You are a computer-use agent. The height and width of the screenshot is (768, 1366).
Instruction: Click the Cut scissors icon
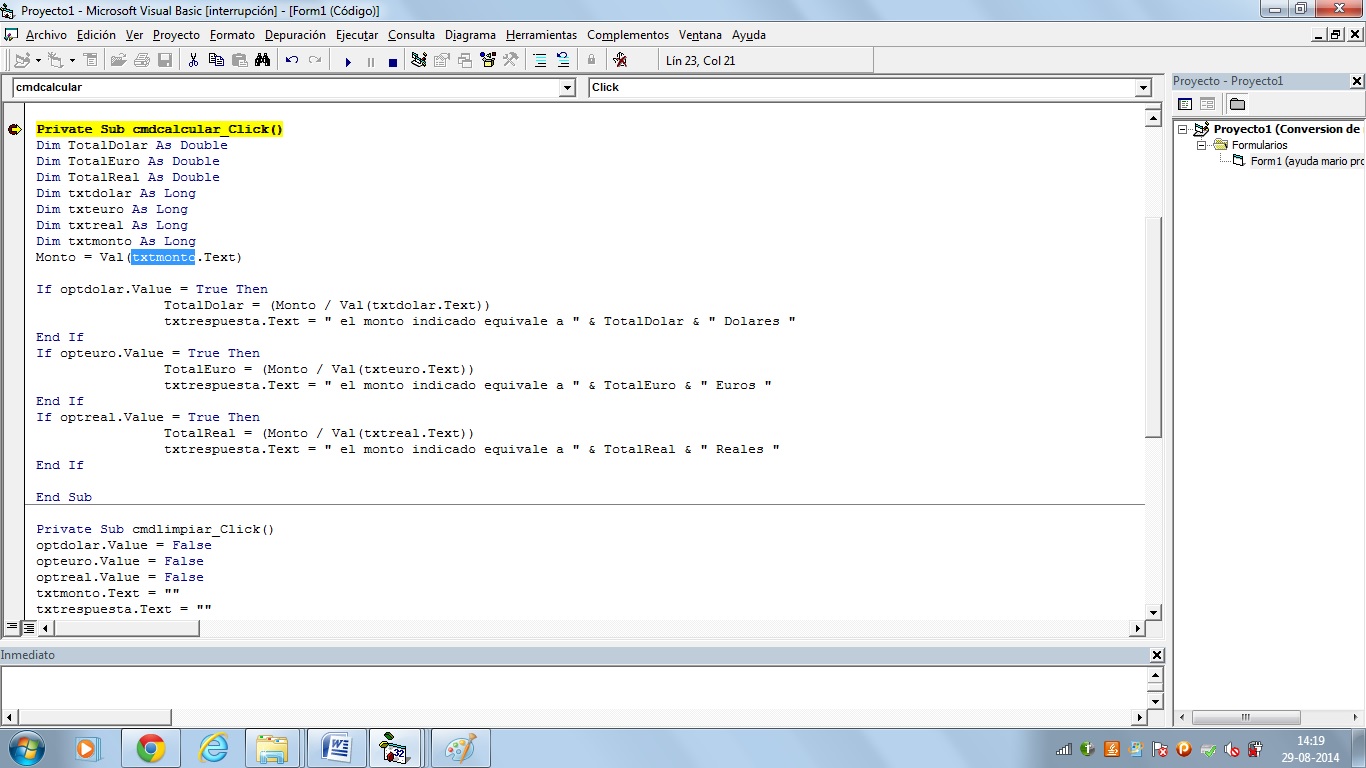[193, 60]
